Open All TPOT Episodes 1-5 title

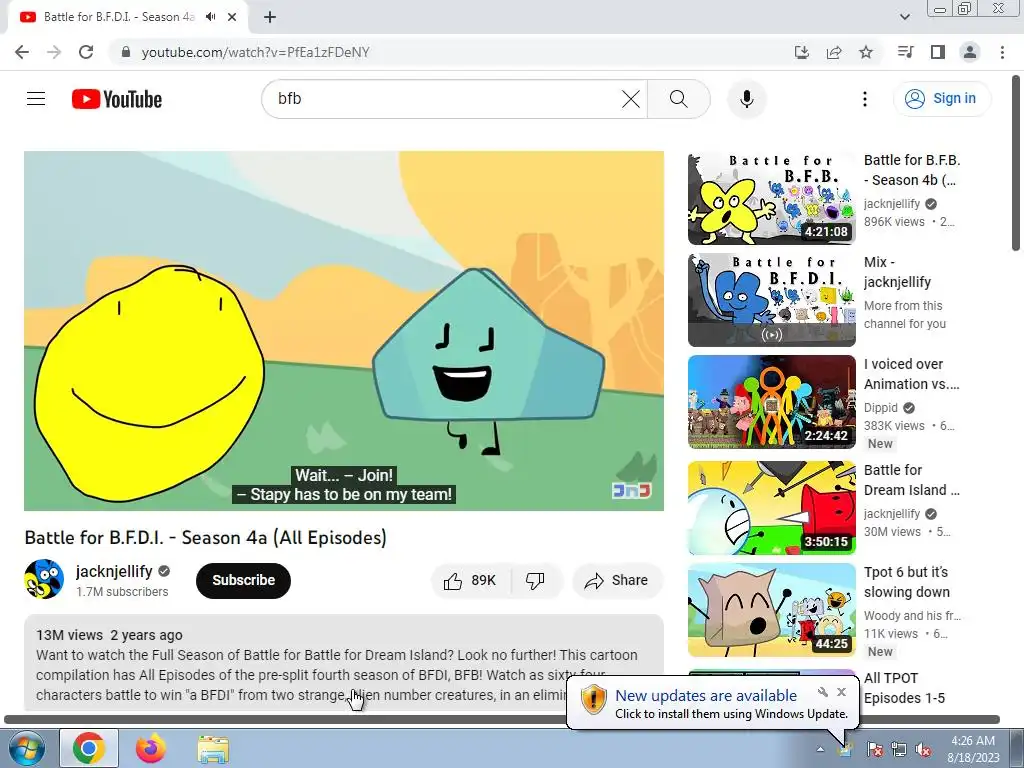point(904,688)
